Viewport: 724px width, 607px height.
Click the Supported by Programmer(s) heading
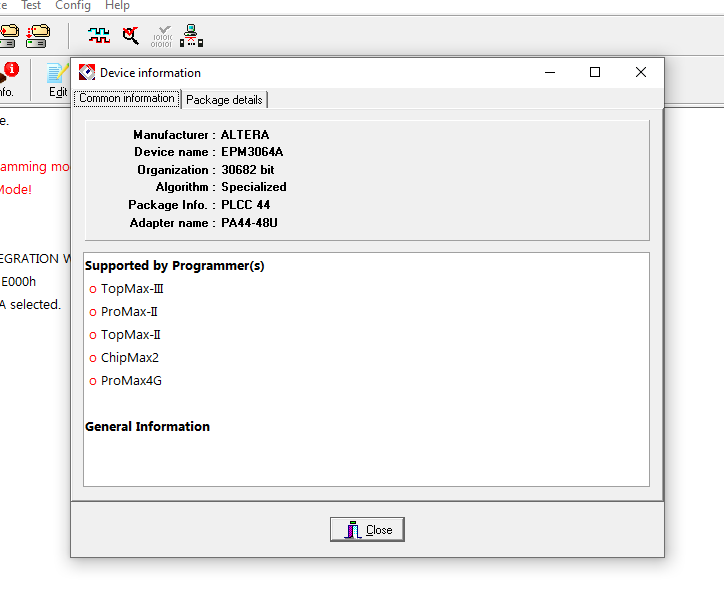(x=175, y=266)
